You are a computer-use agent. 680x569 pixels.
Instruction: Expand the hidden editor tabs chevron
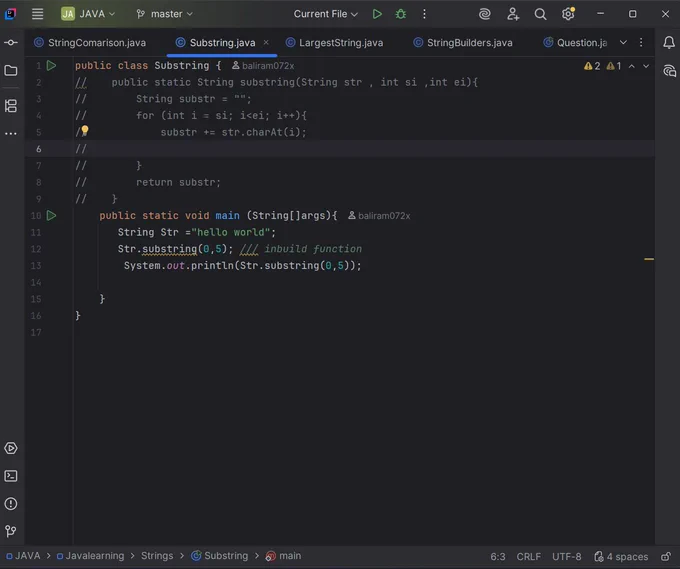(623, 43)
